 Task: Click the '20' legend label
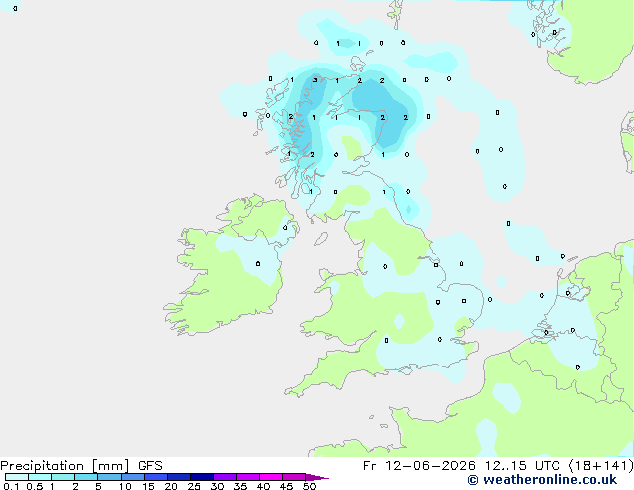(x=171, y=486)
